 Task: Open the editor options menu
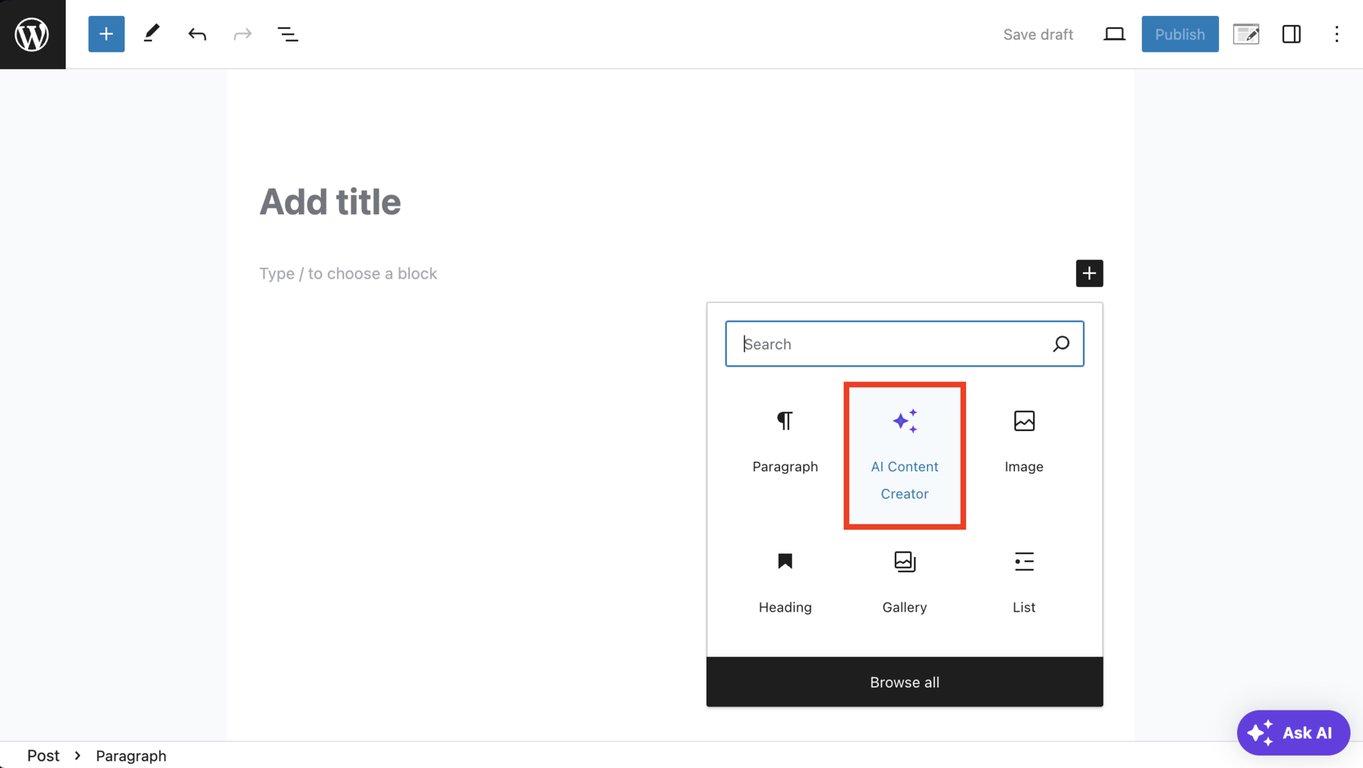pos(1336,33)
